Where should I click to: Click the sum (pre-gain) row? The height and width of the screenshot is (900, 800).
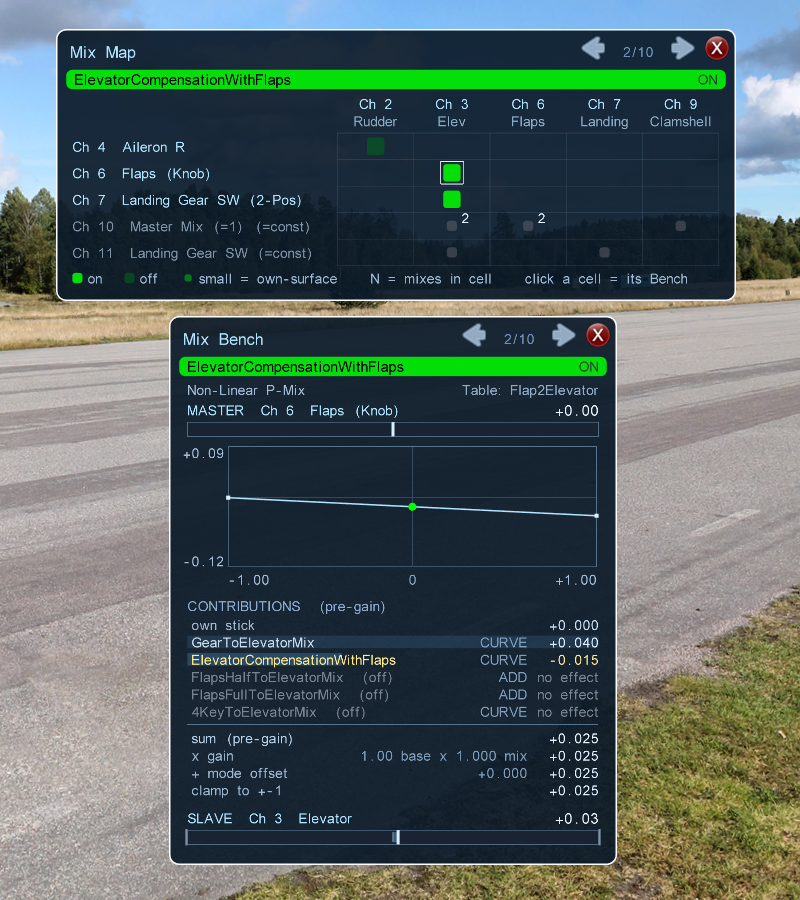393,739
